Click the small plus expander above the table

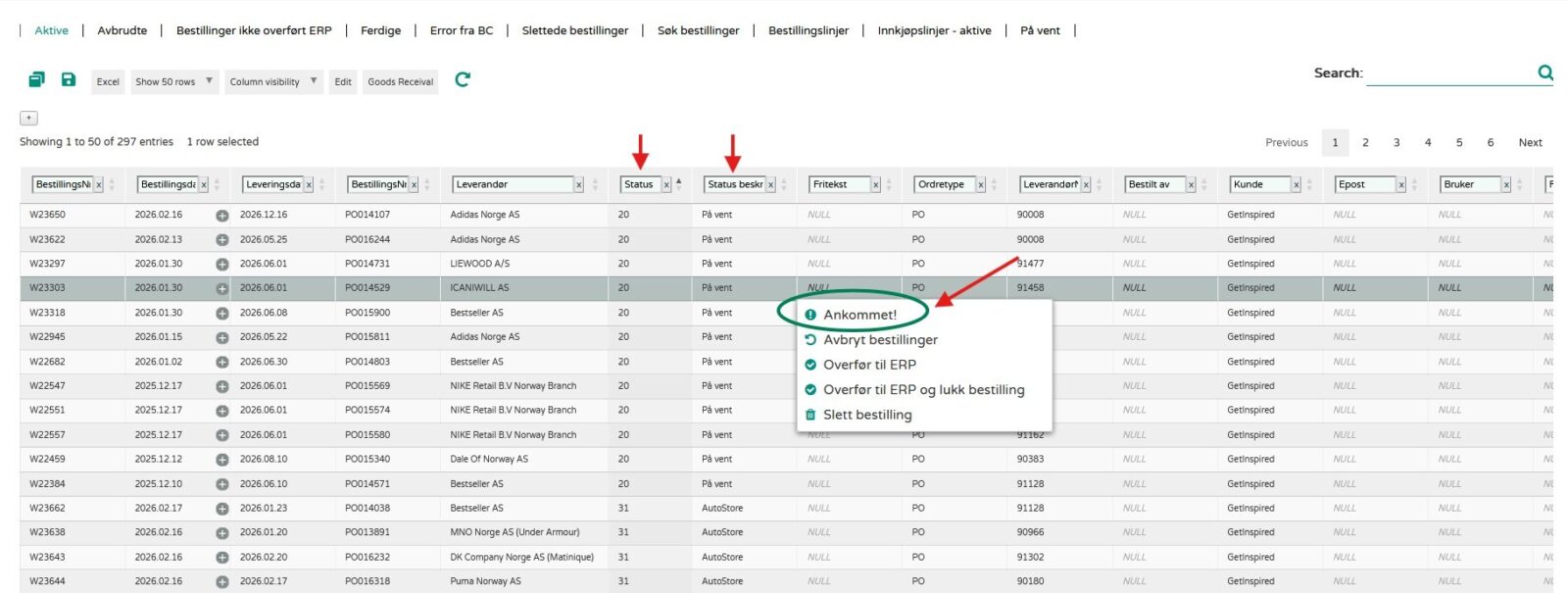point(28,118)
